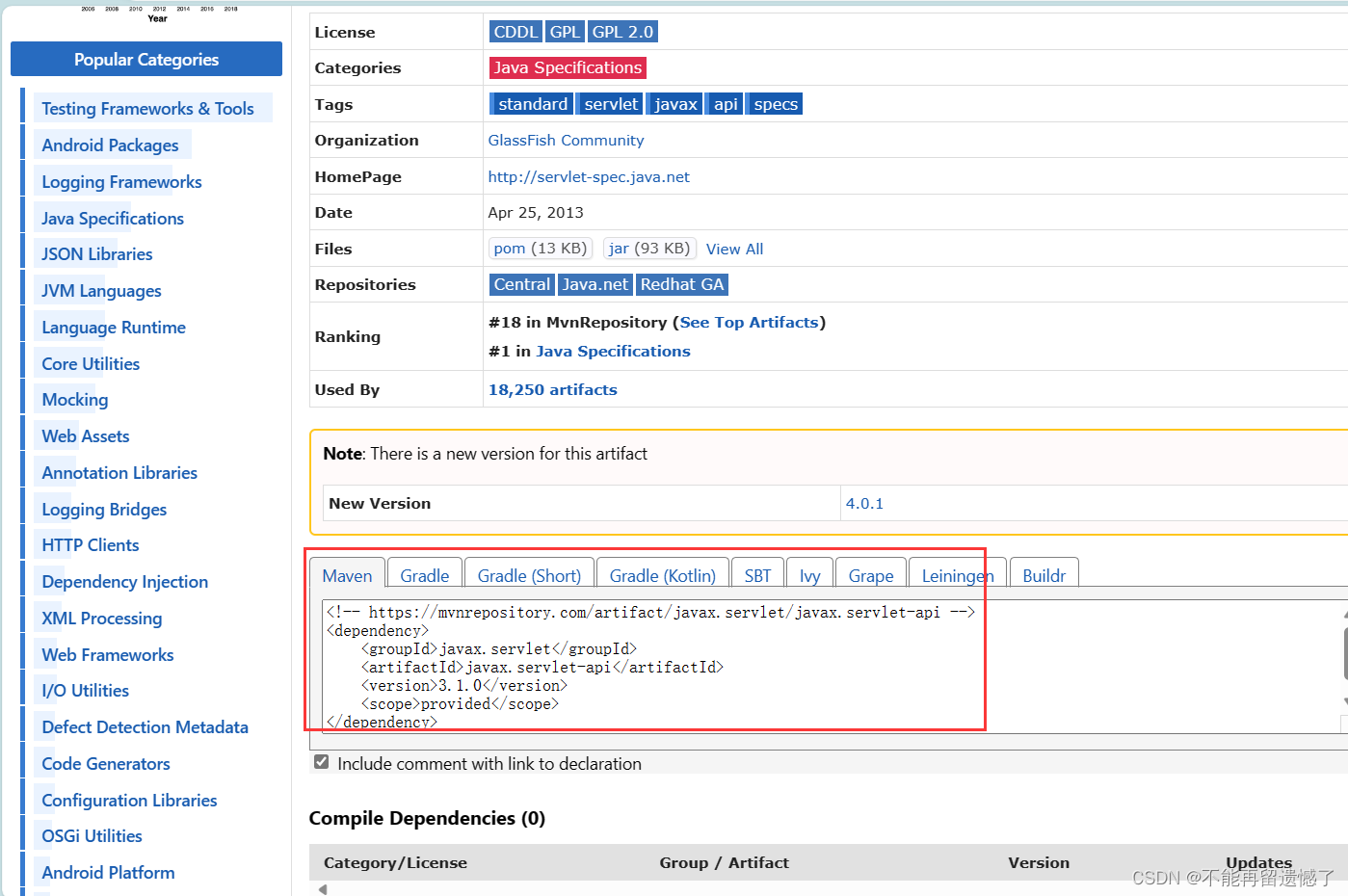This screenshot has width=1348, height=896.
Task: Open Language Runtime category
Action: point(114,327)
